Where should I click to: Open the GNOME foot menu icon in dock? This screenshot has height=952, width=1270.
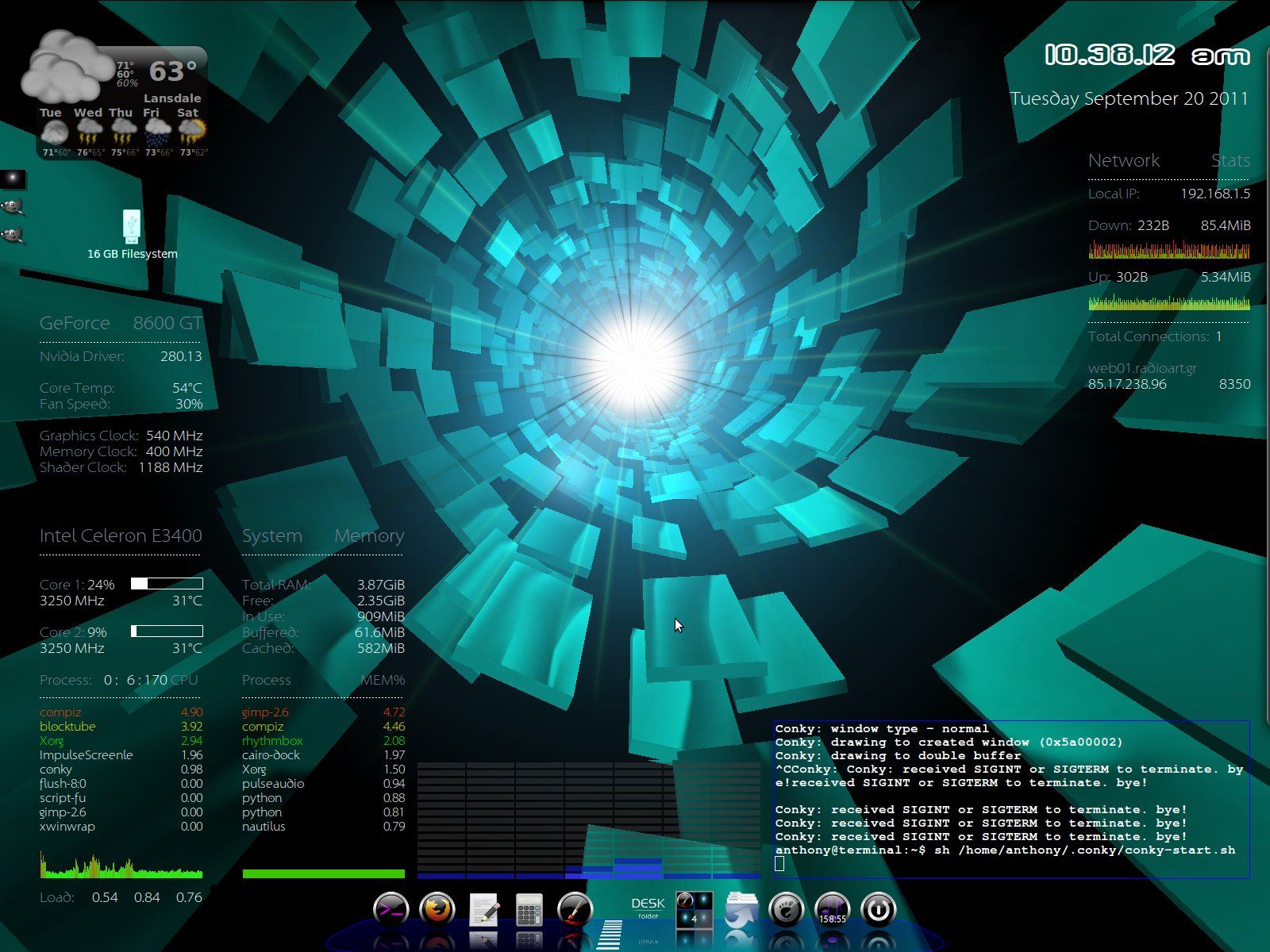pyautogui.click(x=787, y=910)
